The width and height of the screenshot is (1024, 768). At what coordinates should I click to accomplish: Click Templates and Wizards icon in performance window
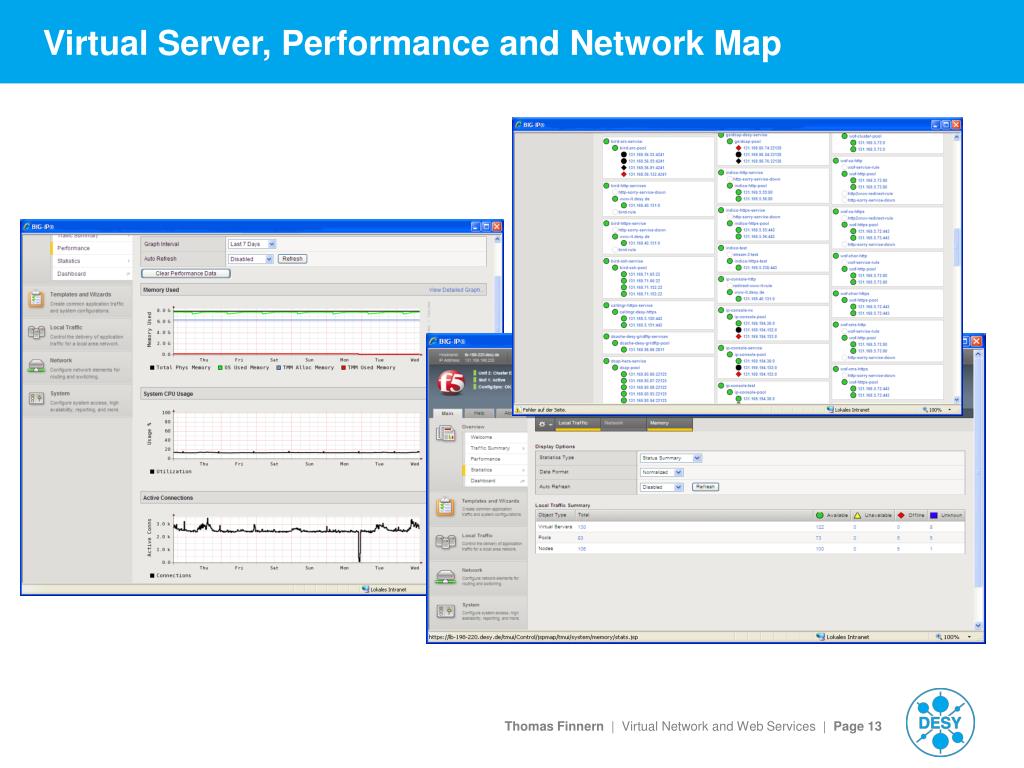coord(36,300)
